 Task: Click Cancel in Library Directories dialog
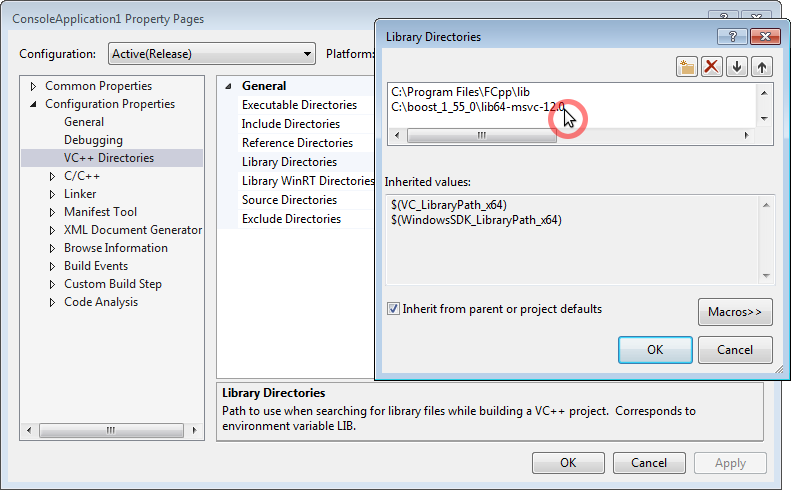[x=734, y=349]
